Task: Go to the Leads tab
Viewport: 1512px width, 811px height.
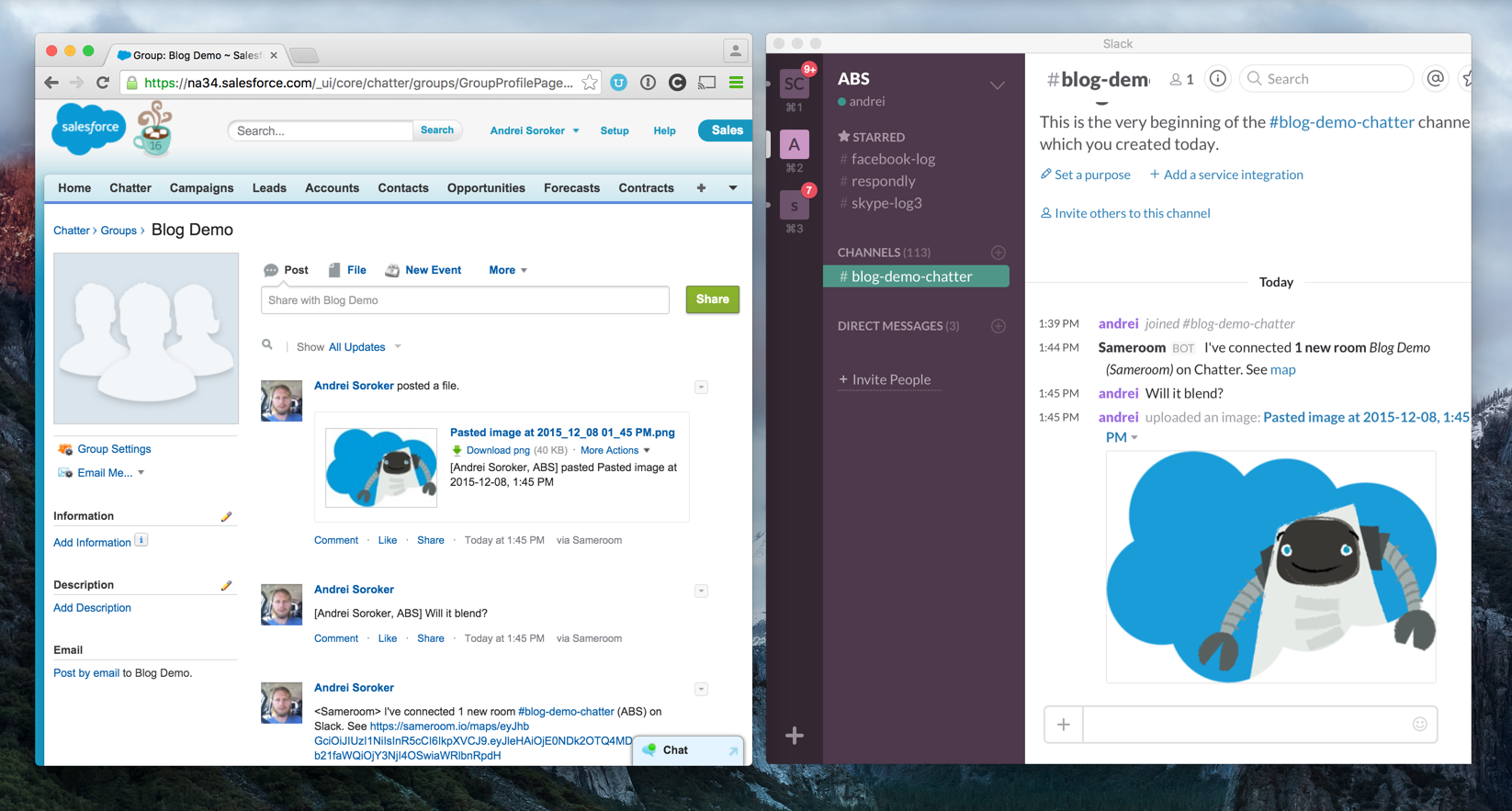Action: (269, 188)
